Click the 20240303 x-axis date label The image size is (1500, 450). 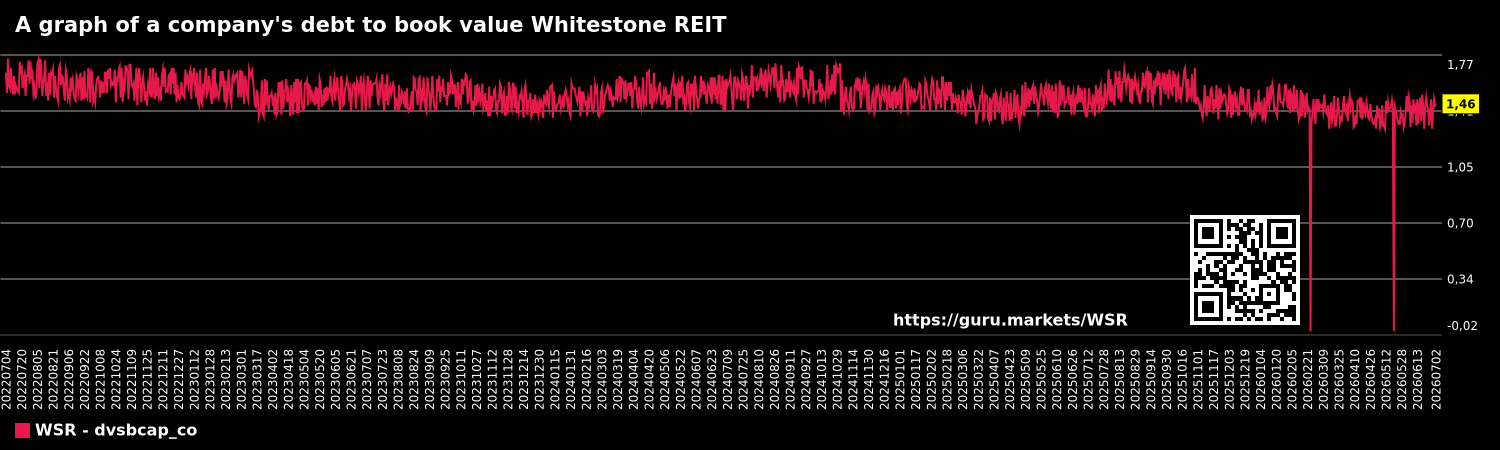tap(603, 378)
